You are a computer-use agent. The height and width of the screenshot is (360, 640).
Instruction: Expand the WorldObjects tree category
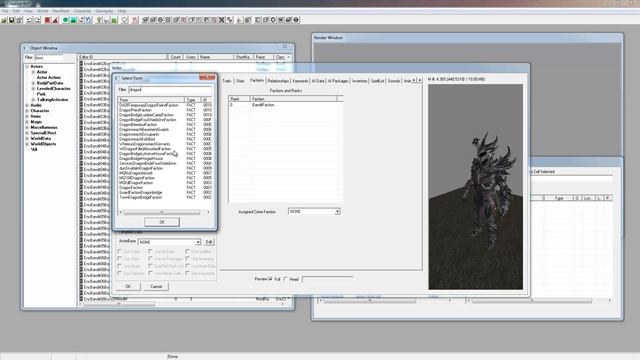[27, 144]
